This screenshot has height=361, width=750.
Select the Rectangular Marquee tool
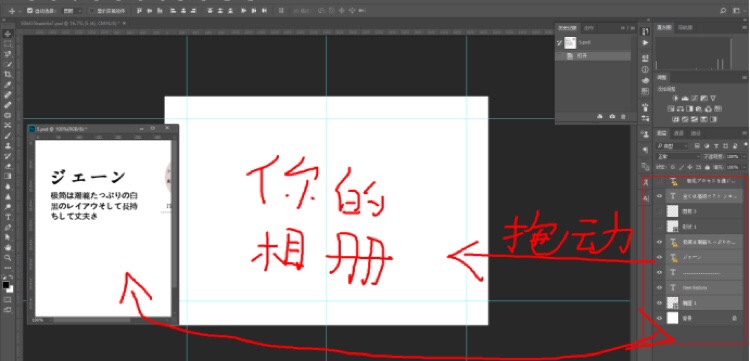pos(8,44)
